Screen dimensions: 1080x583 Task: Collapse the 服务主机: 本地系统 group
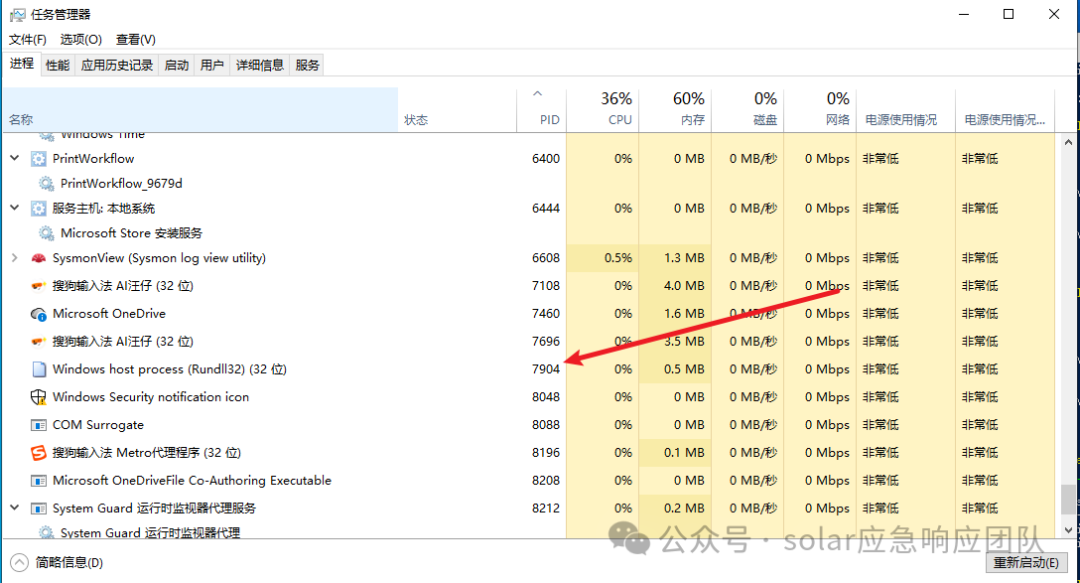pos(14,207)
